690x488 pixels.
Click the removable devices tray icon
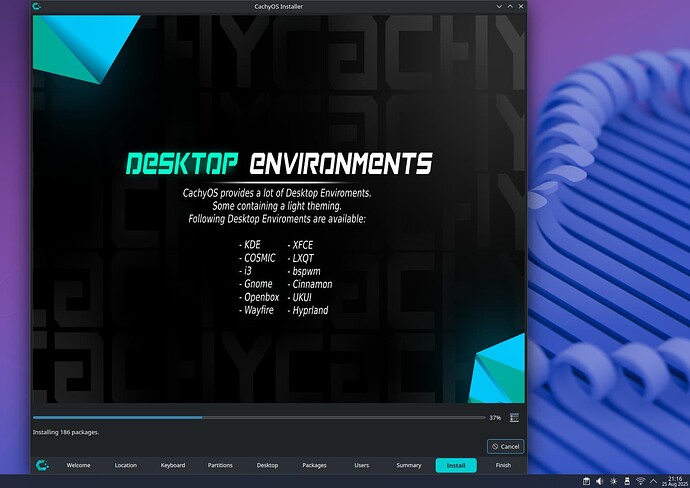[627, 481]
